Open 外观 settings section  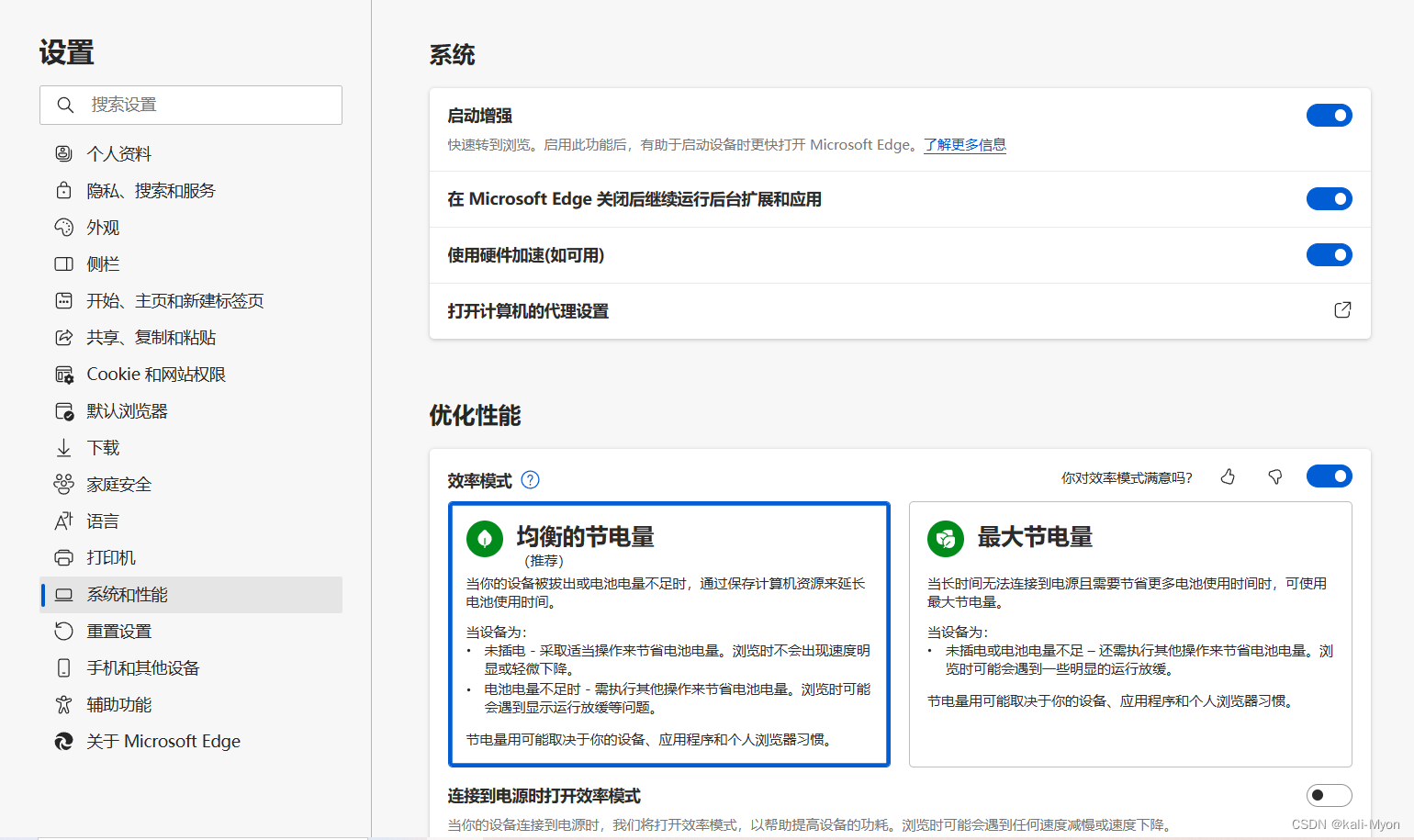tap(192, 227)
